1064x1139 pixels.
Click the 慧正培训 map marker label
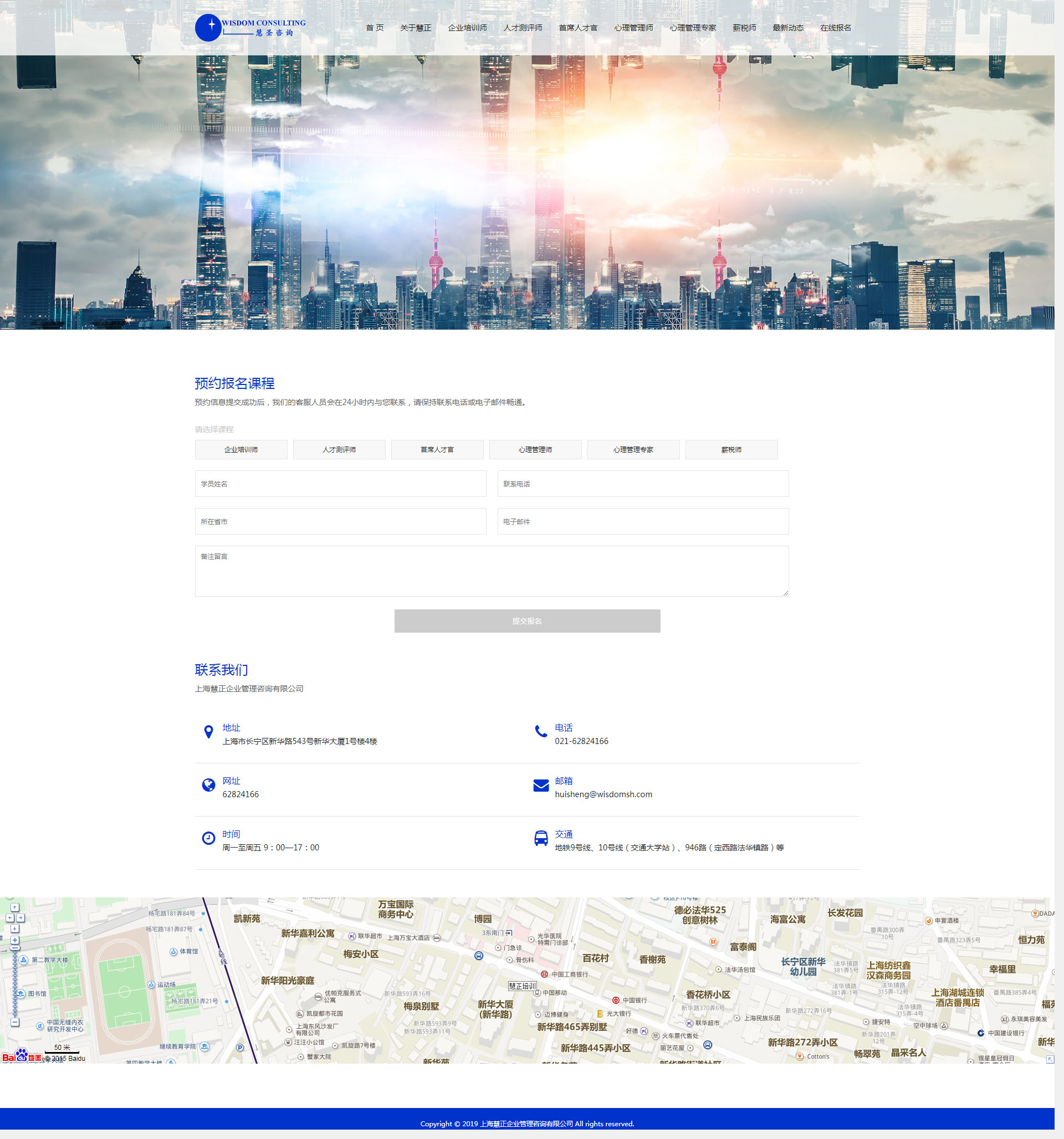(x=522, y=986)
